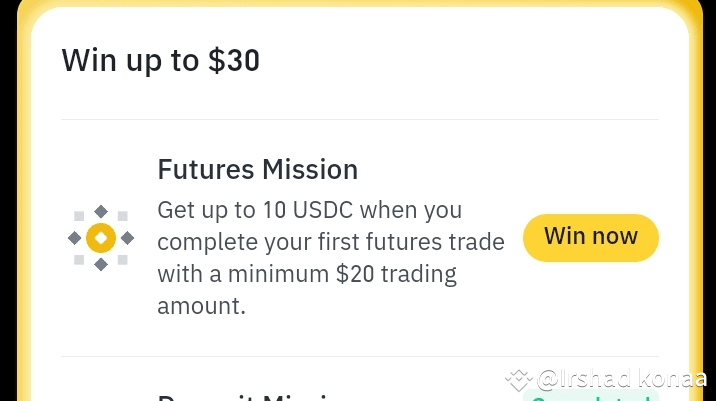Click the bottom gray diamond of the mission icon

100,264
